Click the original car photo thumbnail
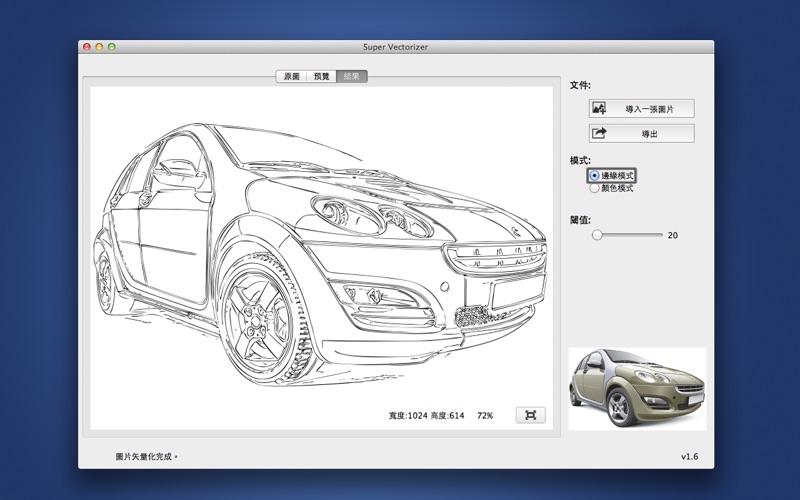Image resolution: width=800 pixels, height=500 pixels. click(637, 389)
